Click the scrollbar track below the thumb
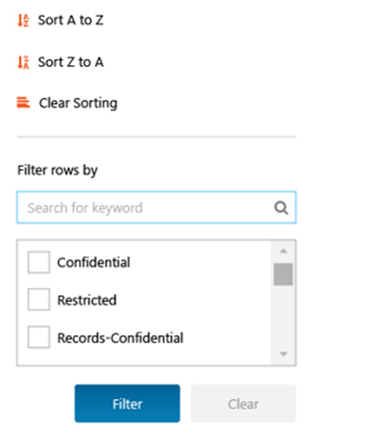 pos(283,317)
